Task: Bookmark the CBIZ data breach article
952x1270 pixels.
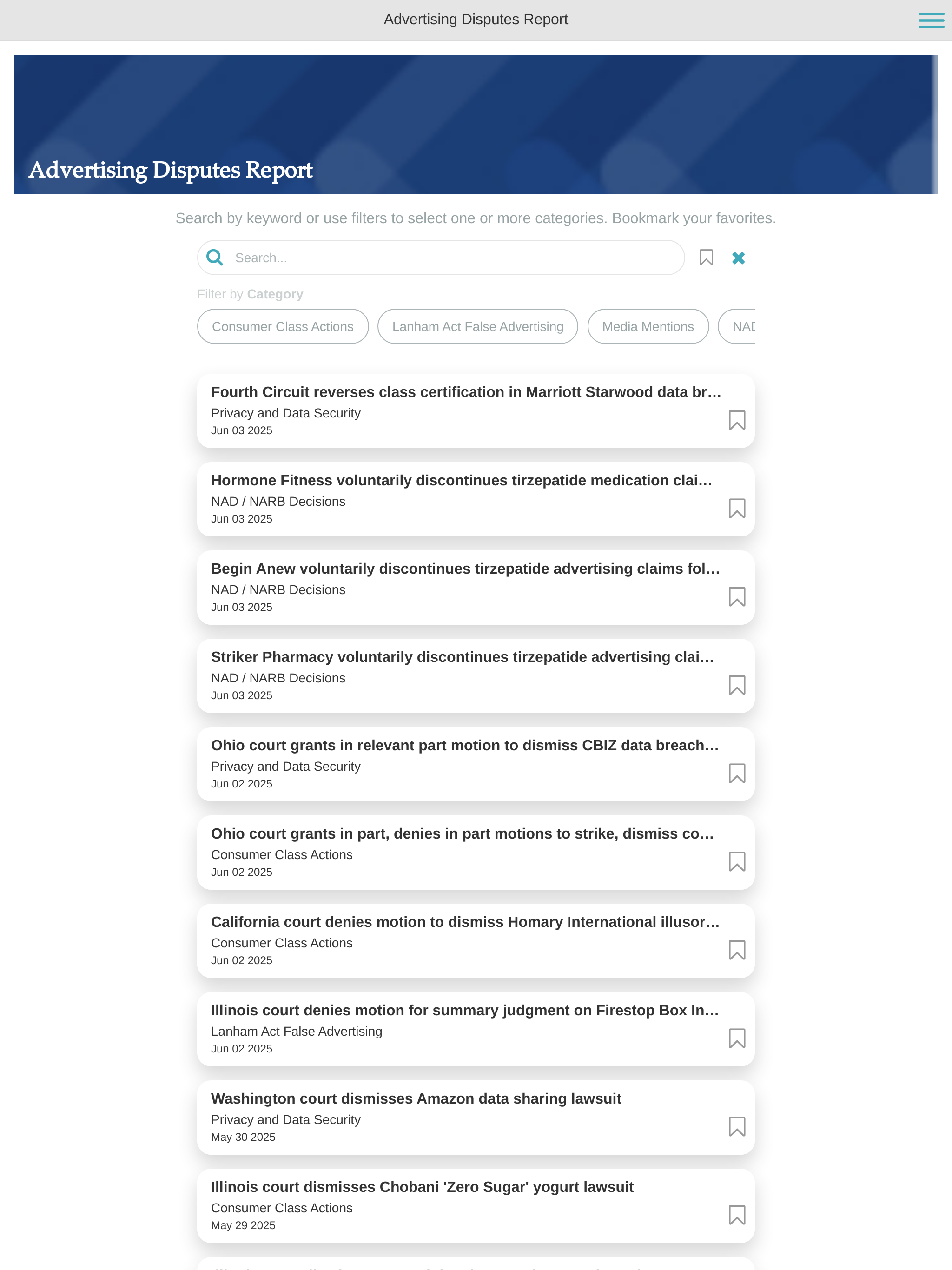Action: [737, 774]
